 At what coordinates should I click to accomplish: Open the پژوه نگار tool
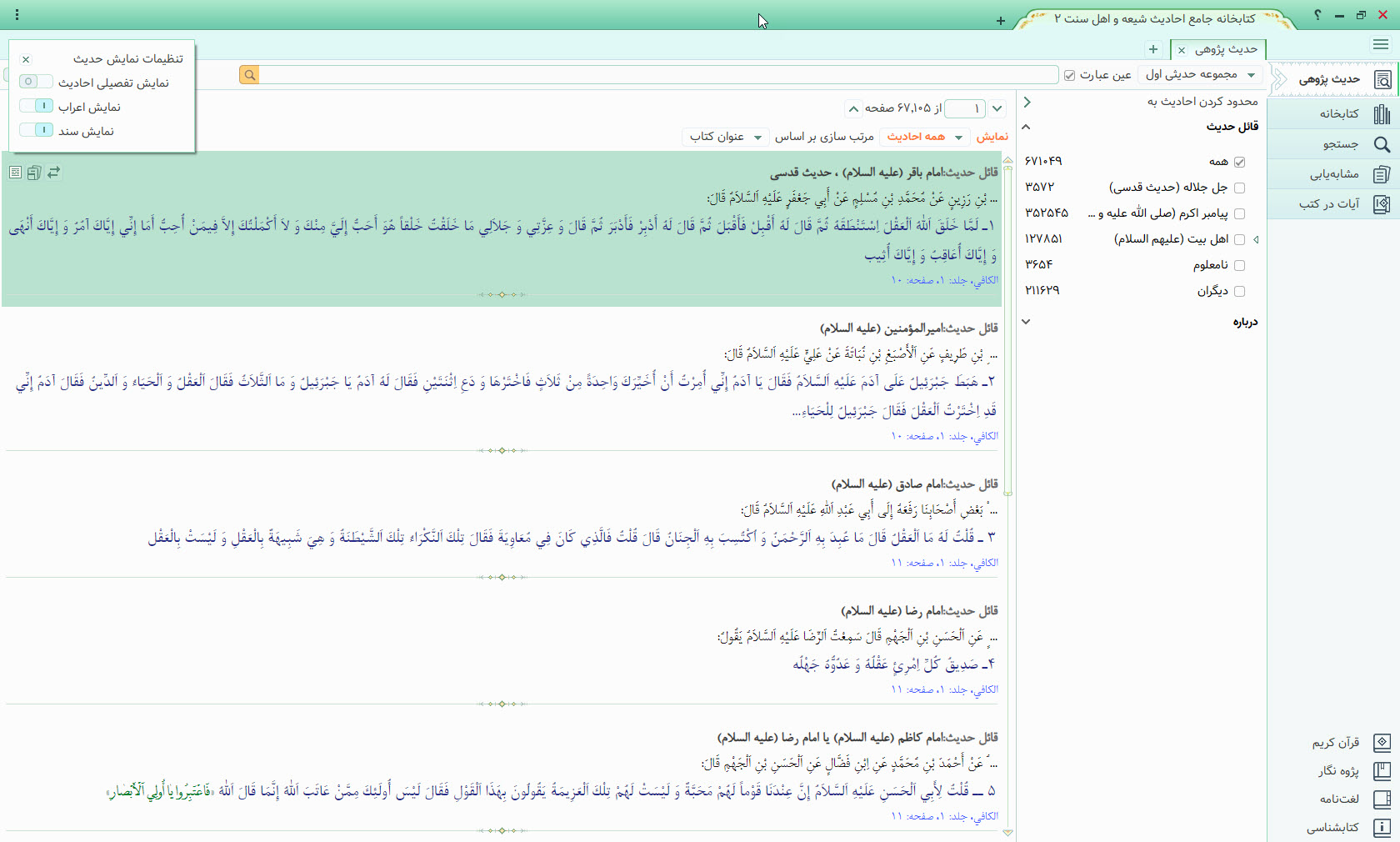[1382, 771]
